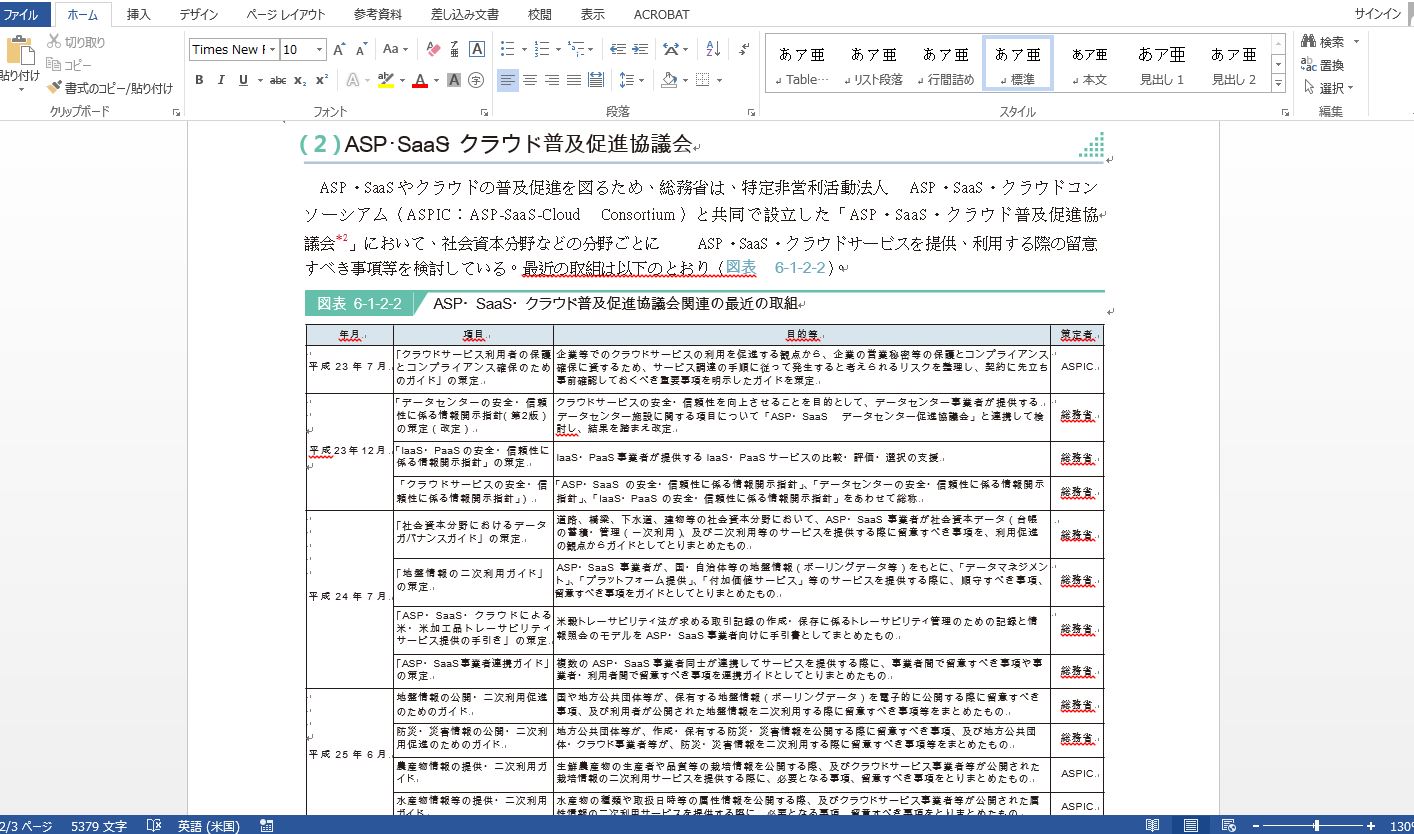1414x834 pixels.
Task: Click Format Painter (書式のコピー/貼り付け) brush
Action: pos(54,87)
